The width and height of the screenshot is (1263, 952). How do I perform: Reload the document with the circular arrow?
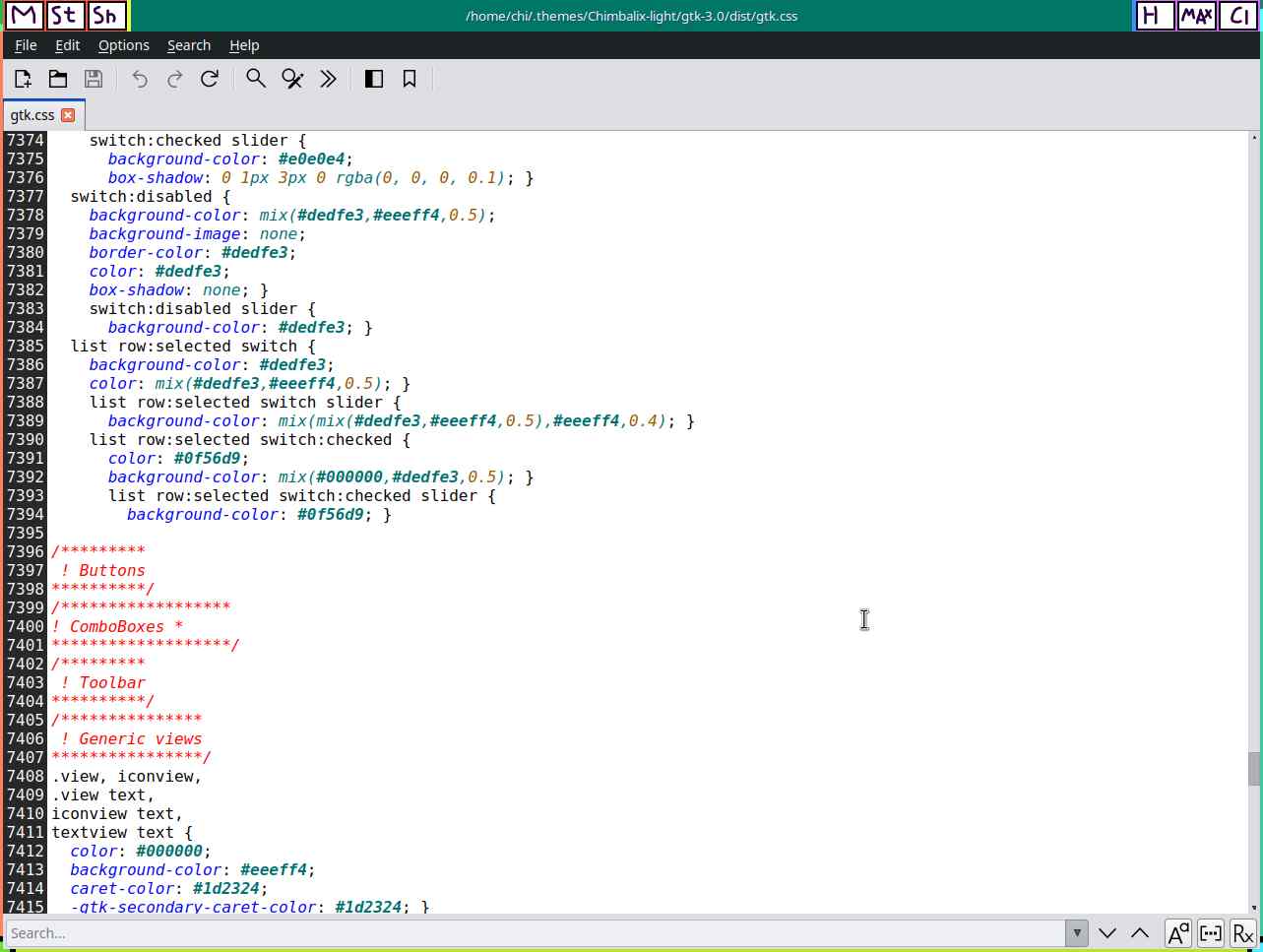210,79
